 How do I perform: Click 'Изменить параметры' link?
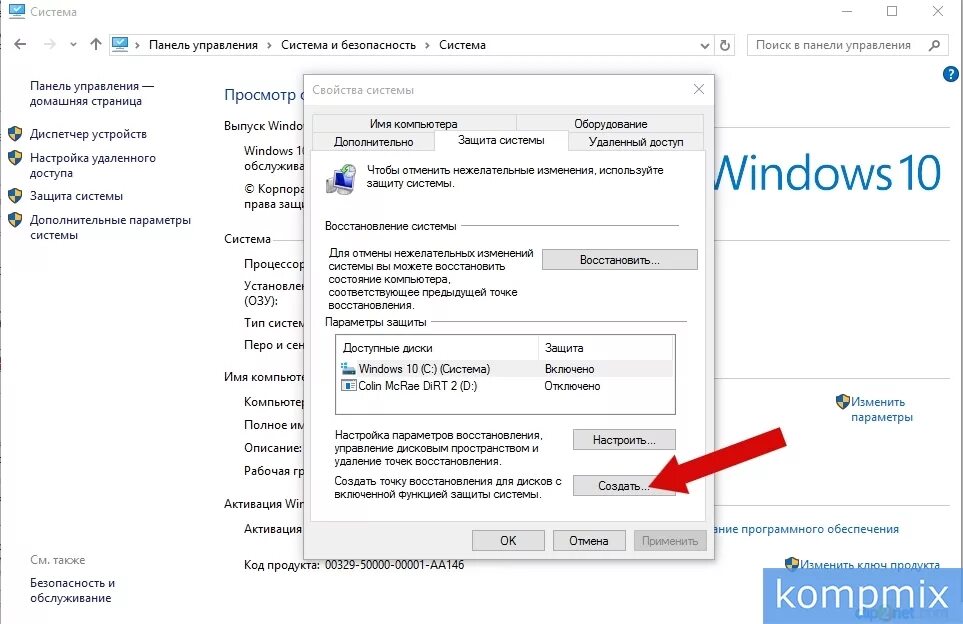(x=881, y=409)
